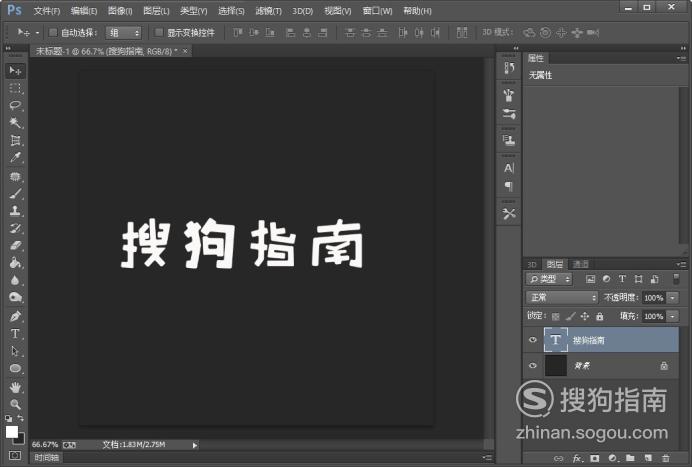Create a new group folder icon

630,458
